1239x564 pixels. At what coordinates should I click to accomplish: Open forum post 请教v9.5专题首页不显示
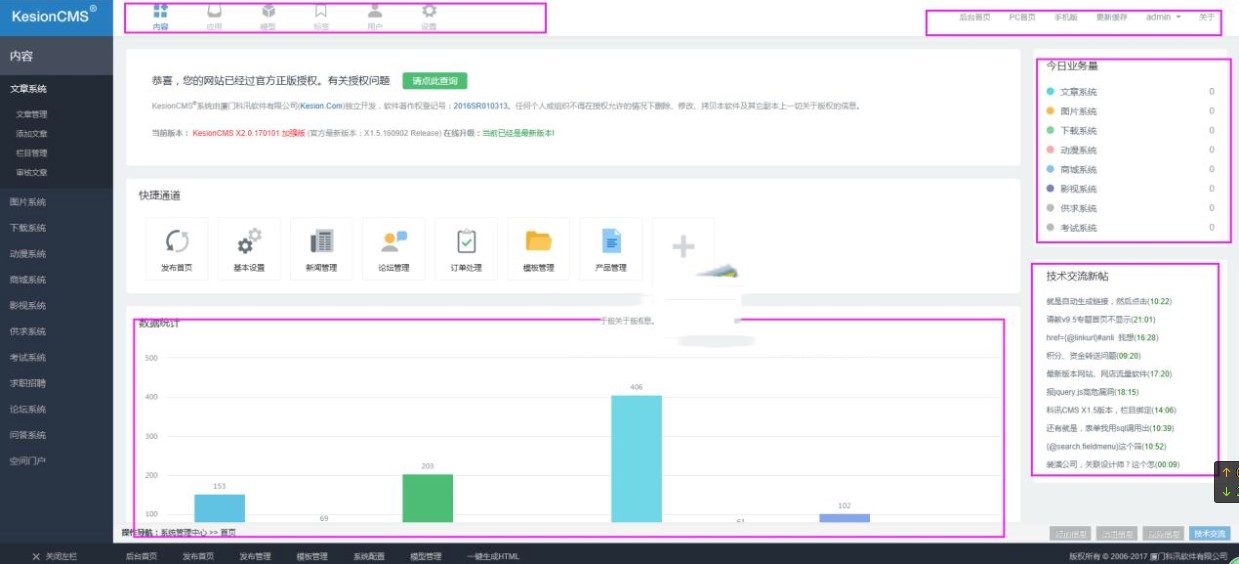[x=1101, y=319]
